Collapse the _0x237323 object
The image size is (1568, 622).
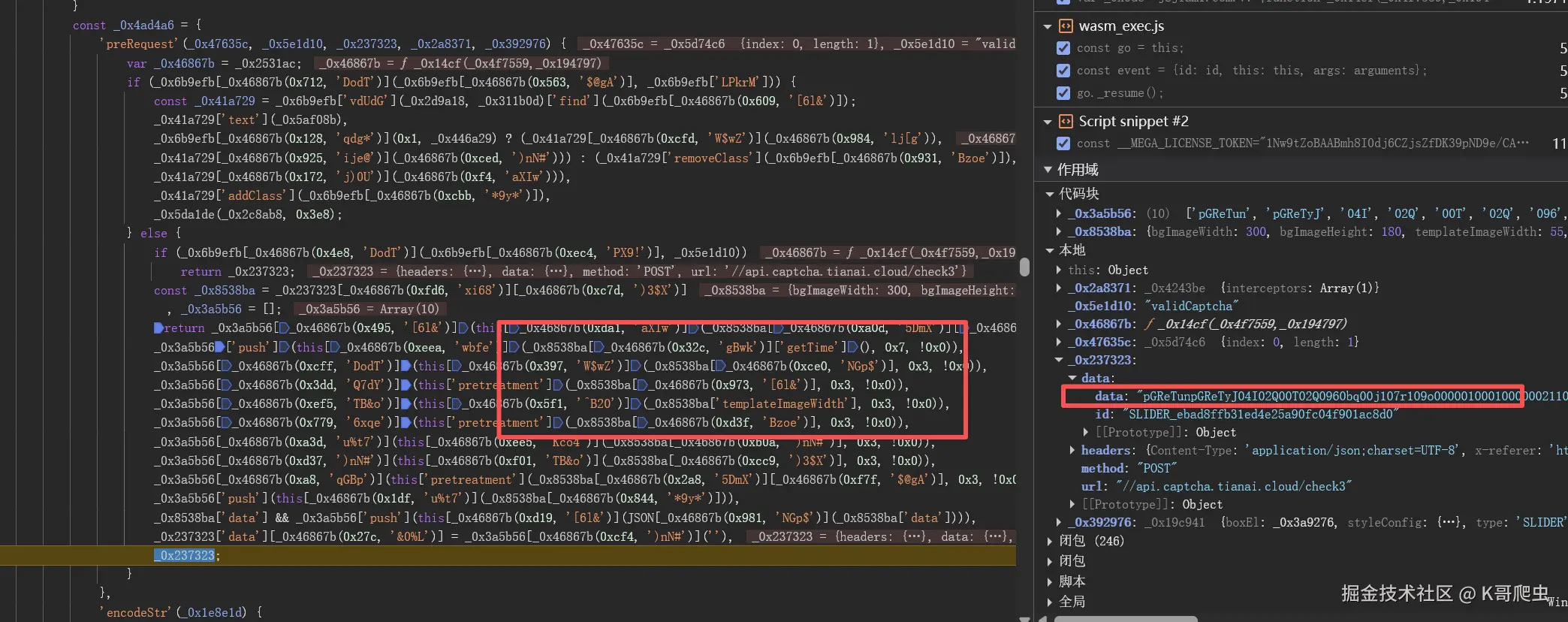pos(1059,360)
